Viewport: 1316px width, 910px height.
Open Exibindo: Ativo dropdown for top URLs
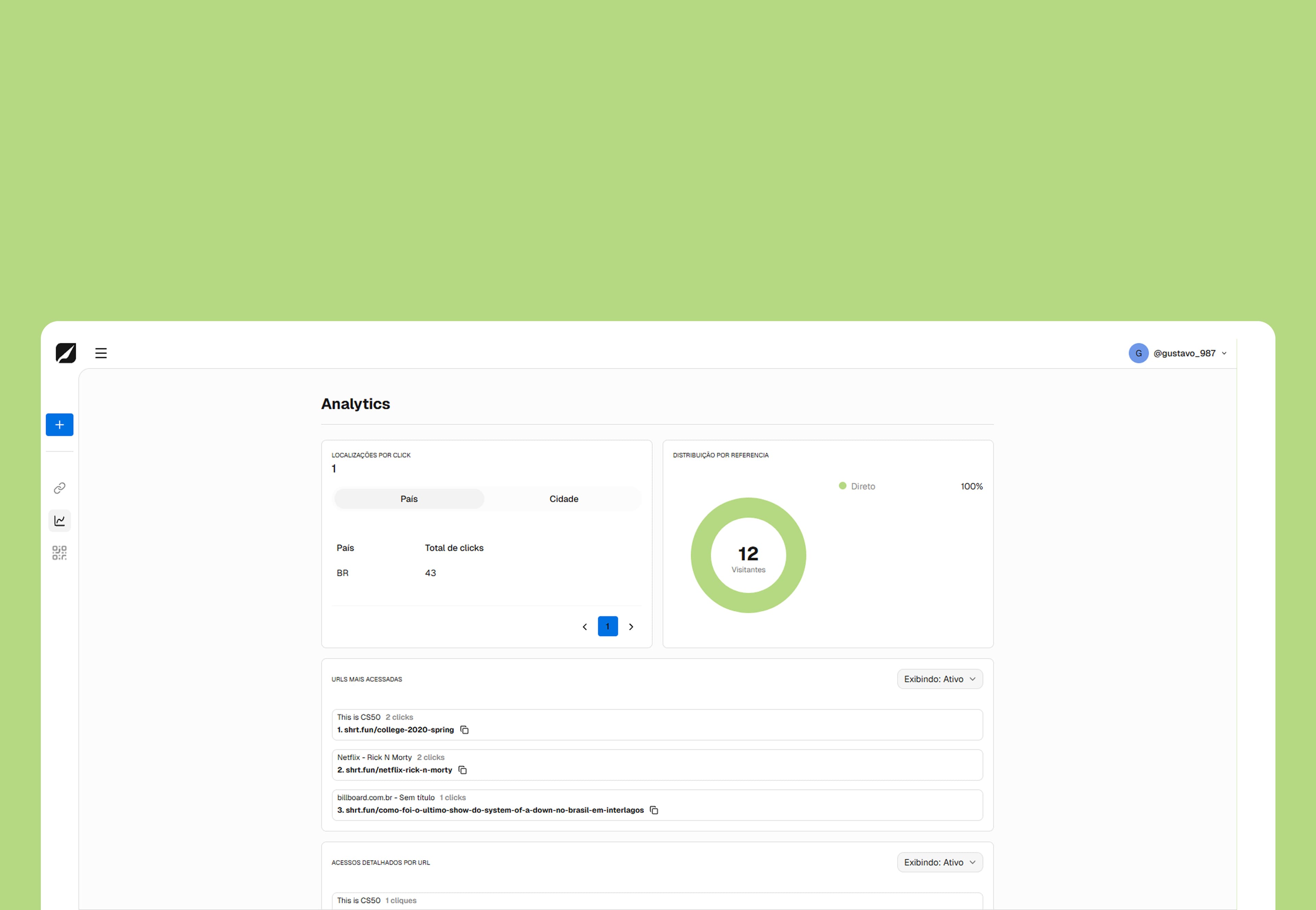click(x=939, y=679)
